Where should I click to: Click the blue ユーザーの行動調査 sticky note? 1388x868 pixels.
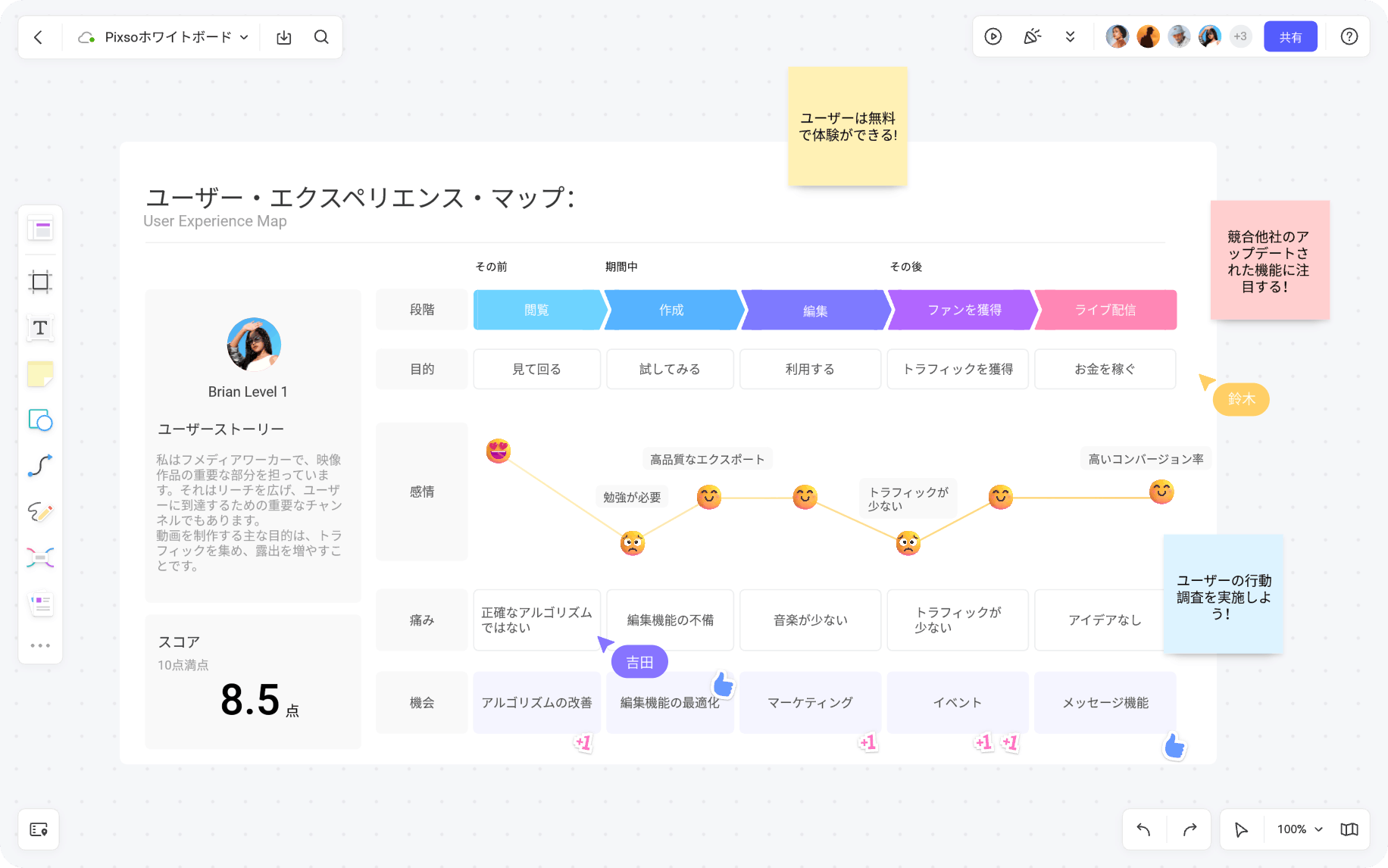[x=1224, y=595]
